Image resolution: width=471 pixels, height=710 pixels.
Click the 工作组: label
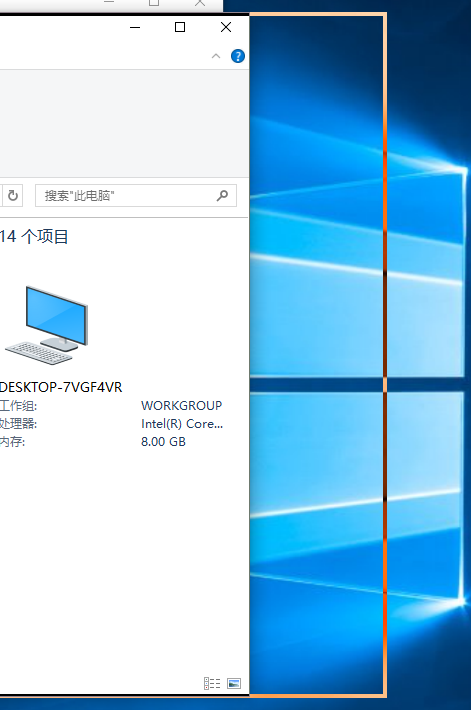(18, 406)
